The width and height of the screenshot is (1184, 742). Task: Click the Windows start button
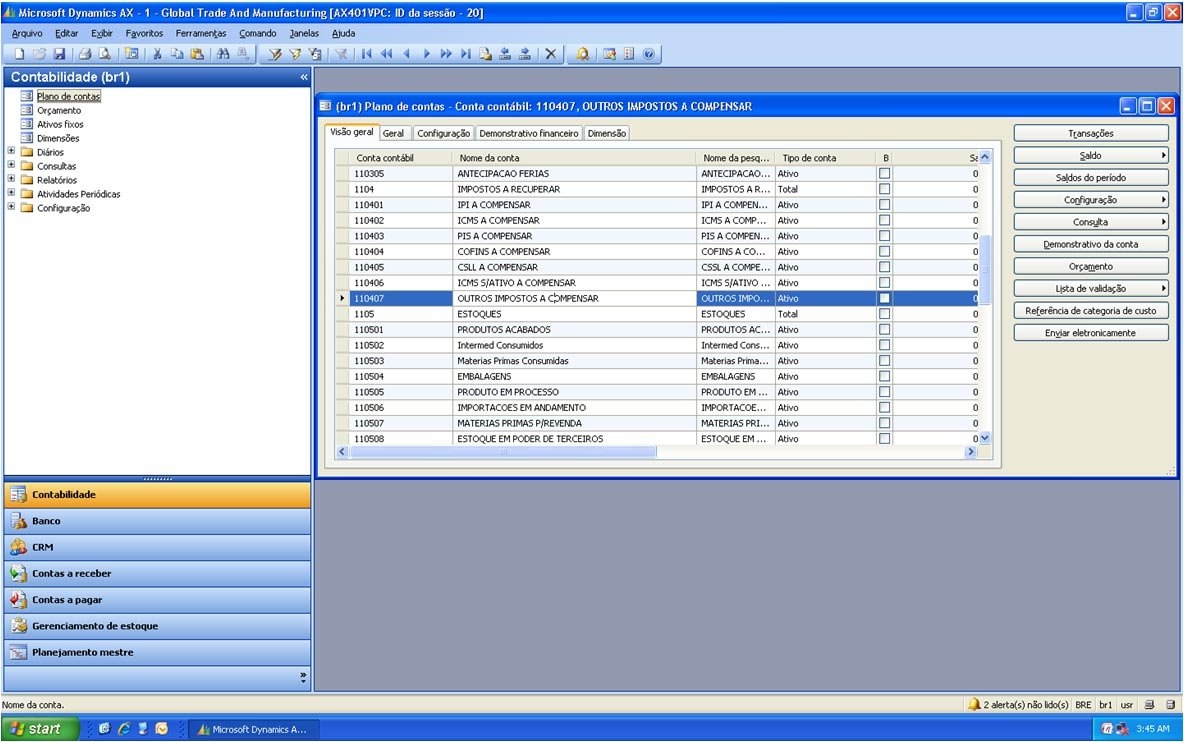pos(40,728)
